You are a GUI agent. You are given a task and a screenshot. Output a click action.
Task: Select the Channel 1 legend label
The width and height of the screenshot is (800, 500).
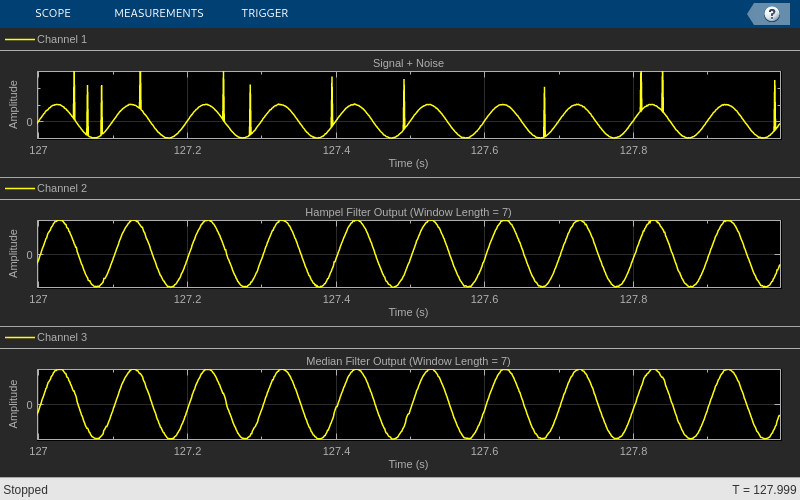click(x=62, y=39)
